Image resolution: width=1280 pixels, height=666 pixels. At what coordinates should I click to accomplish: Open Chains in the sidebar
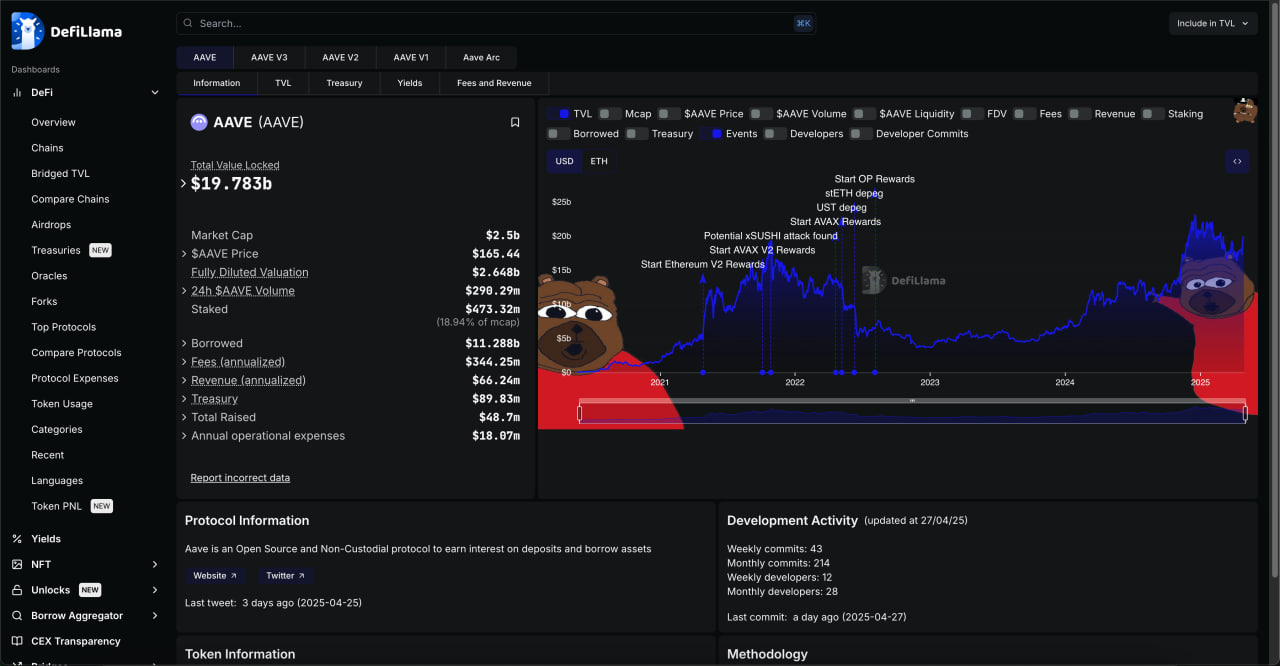point(47,148)
